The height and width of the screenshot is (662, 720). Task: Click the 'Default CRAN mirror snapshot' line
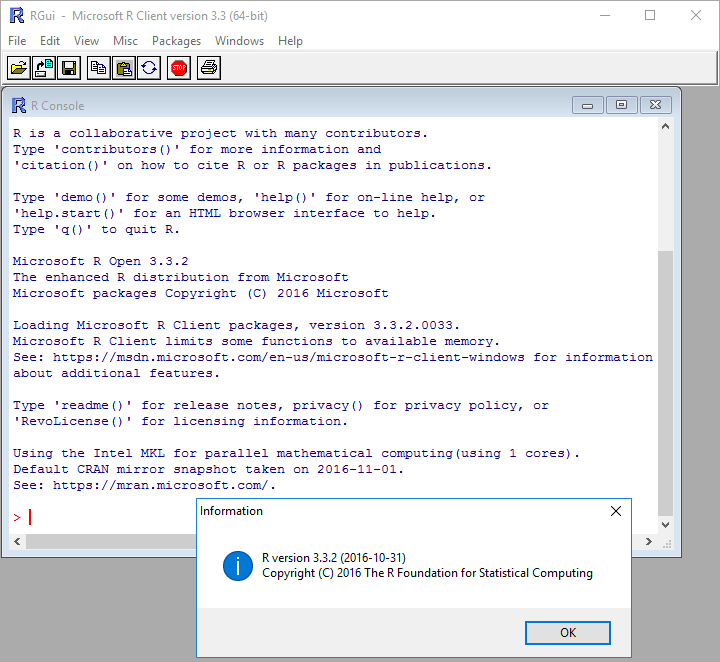(x=208, y=469)
